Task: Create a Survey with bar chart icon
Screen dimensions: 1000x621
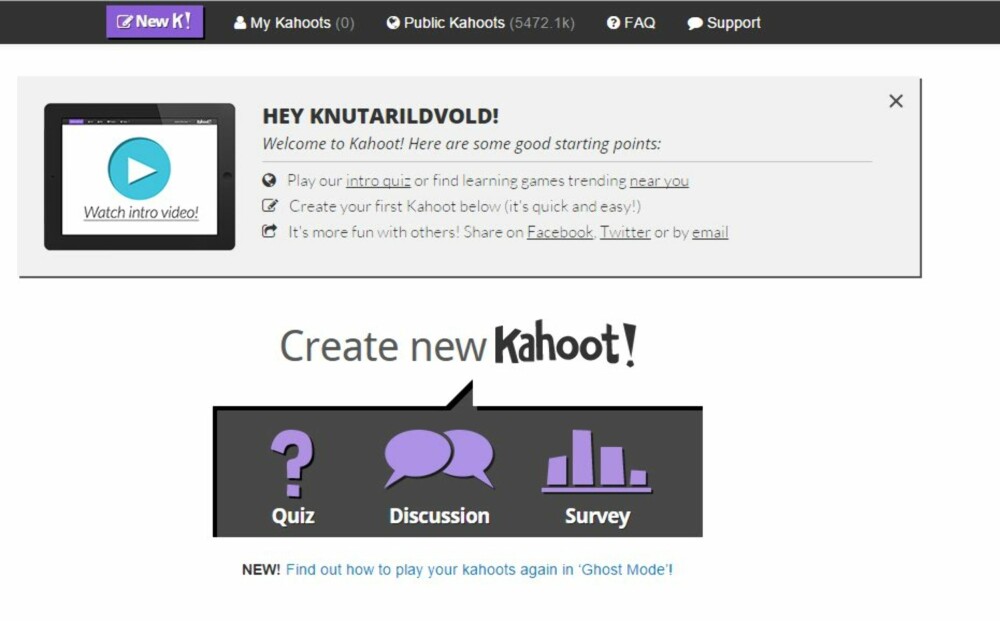Action: [x=596, y=460]
